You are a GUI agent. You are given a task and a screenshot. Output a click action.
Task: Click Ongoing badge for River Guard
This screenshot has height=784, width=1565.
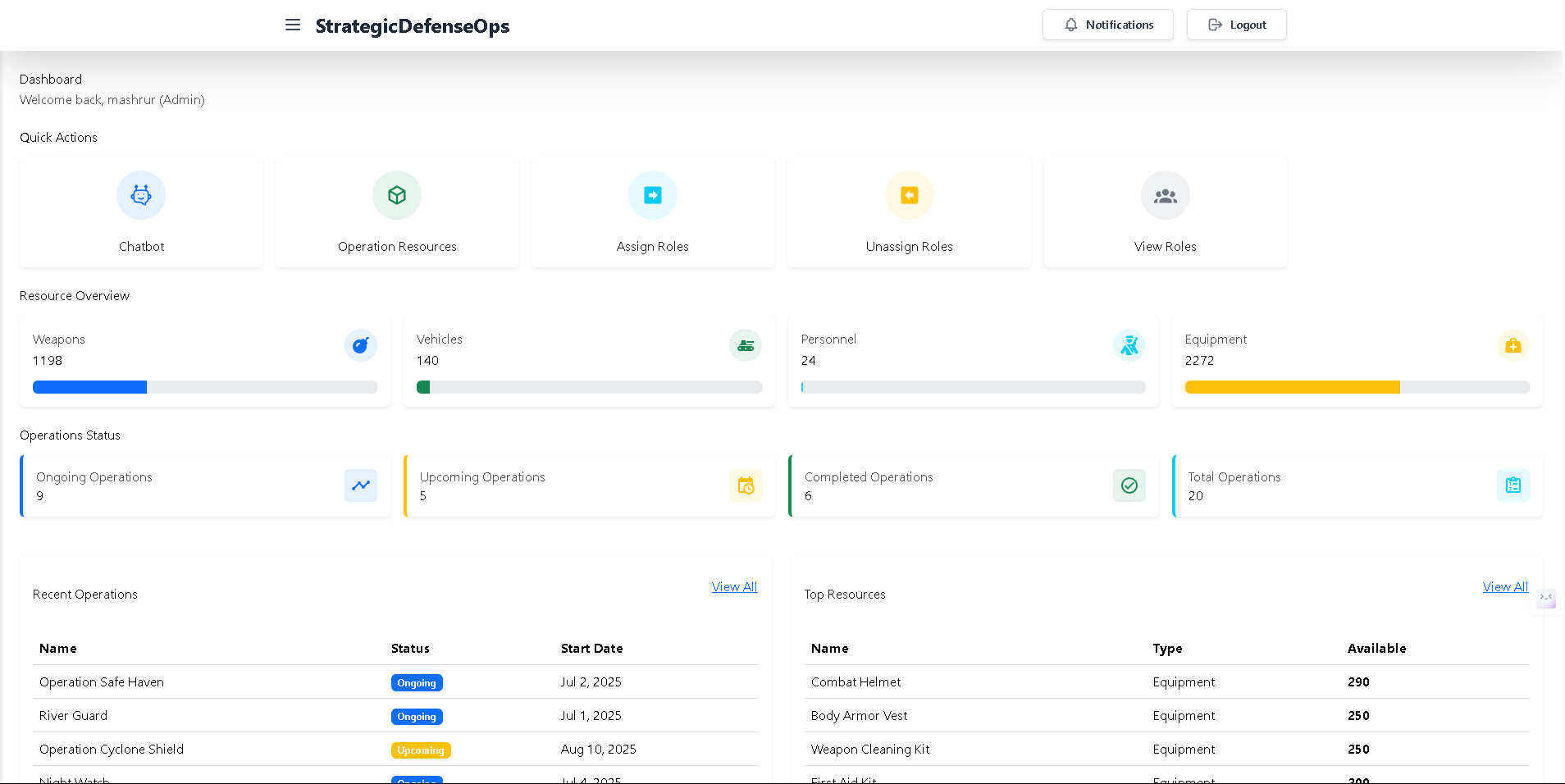[x=417, y=717]
